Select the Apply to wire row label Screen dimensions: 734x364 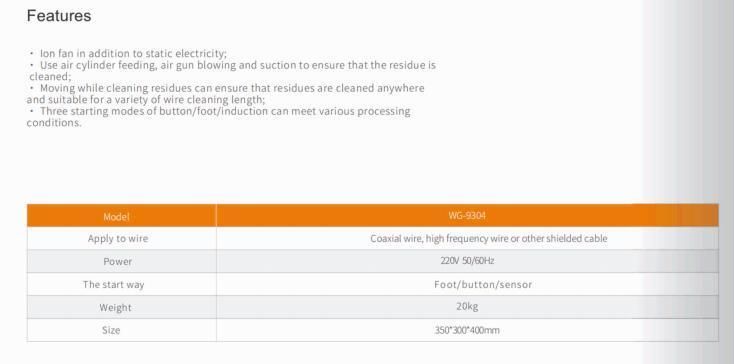[x=117, y=239]
